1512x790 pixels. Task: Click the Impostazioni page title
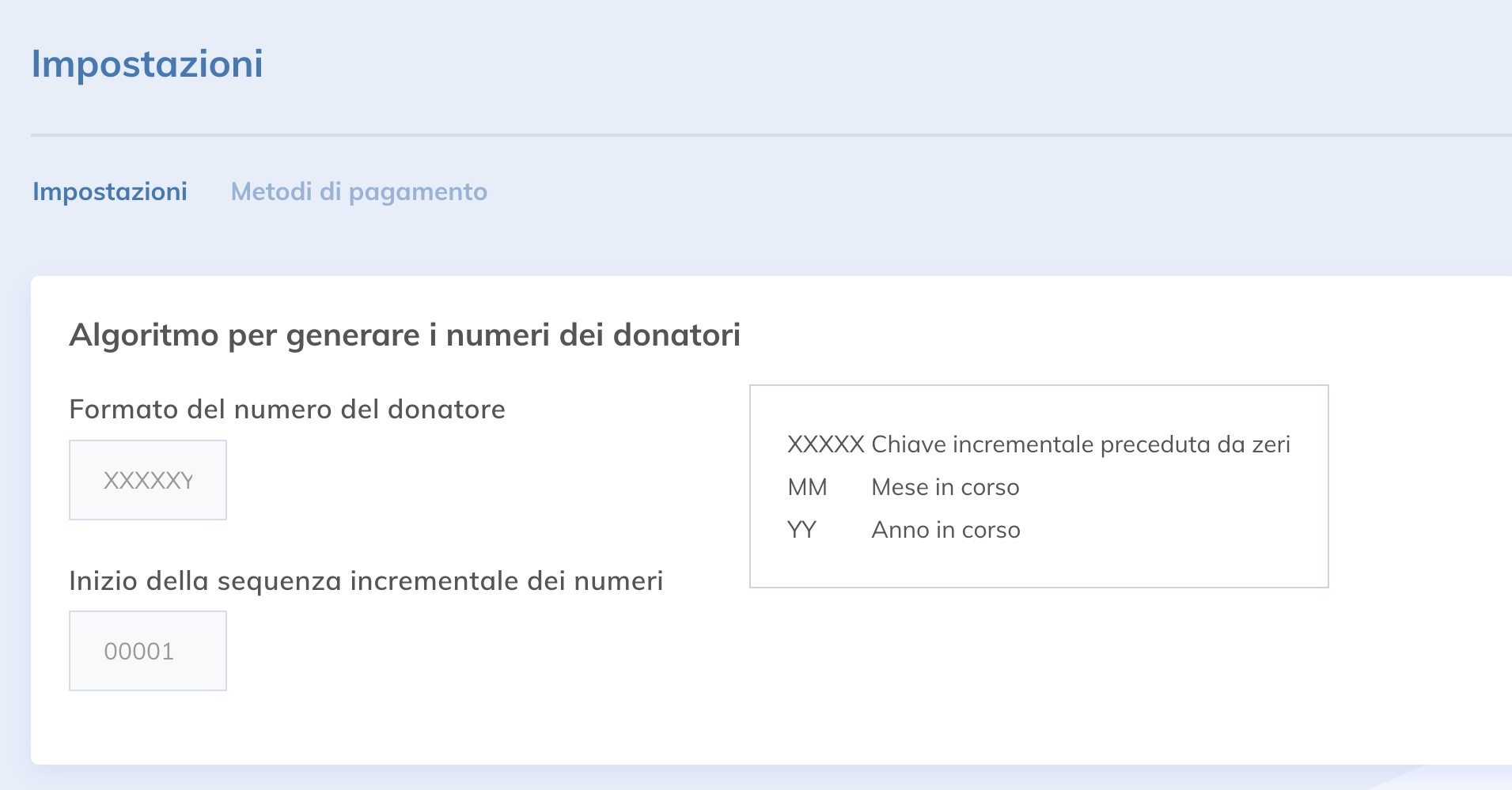[x=147, y=65]
